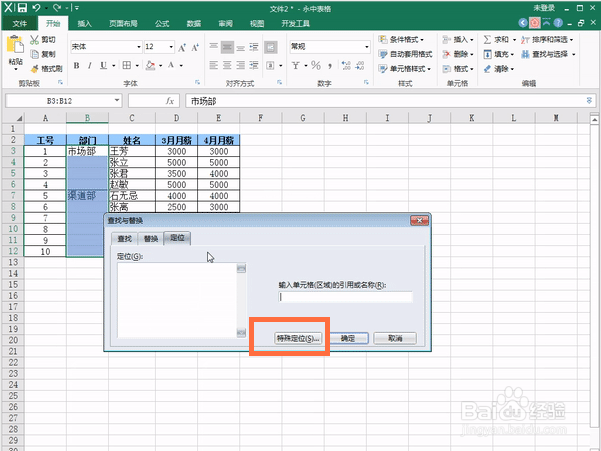Viewport: 601px width, 451px height.
Task: Toggle Bold formatting
Action: point(76,66)
